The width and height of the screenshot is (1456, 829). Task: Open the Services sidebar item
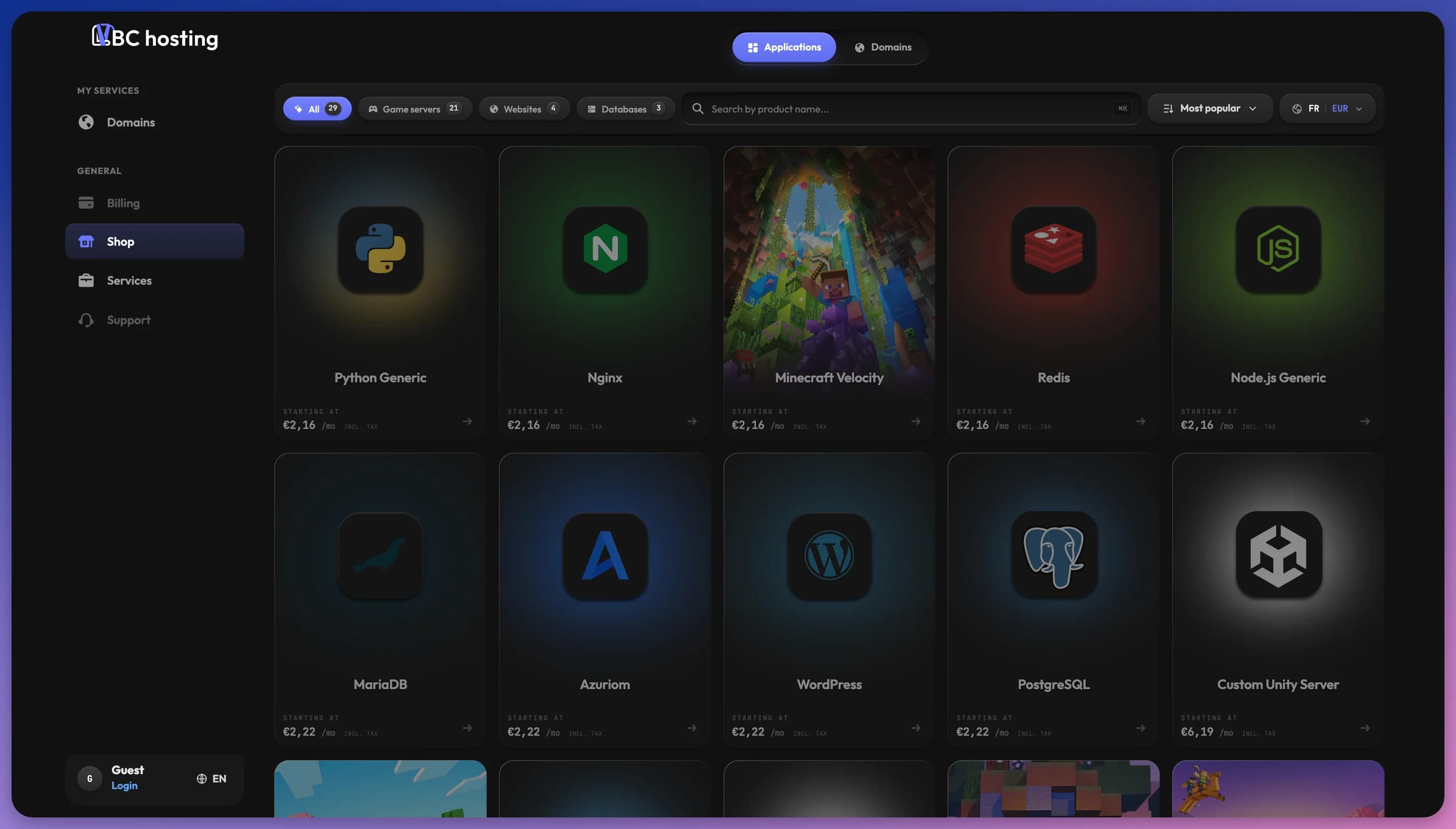155,280
